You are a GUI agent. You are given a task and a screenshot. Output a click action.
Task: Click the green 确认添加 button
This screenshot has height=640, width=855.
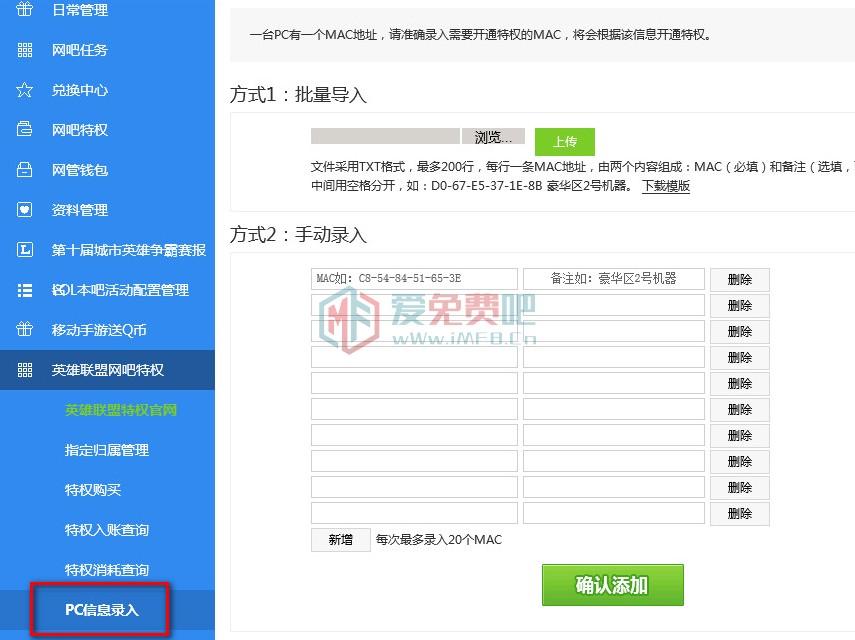pos(612,585)
